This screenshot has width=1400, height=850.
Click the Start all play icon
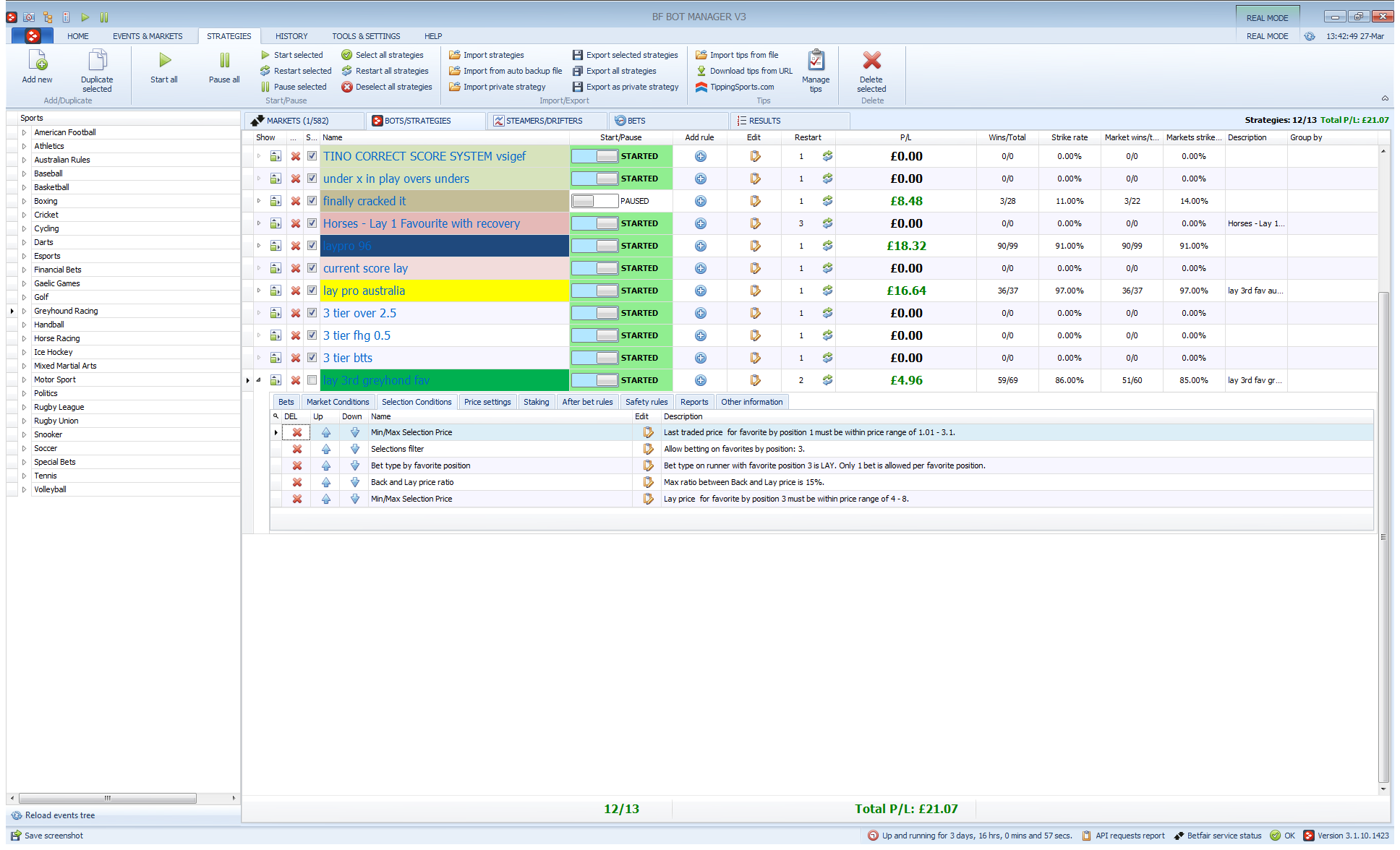[164, 60]
